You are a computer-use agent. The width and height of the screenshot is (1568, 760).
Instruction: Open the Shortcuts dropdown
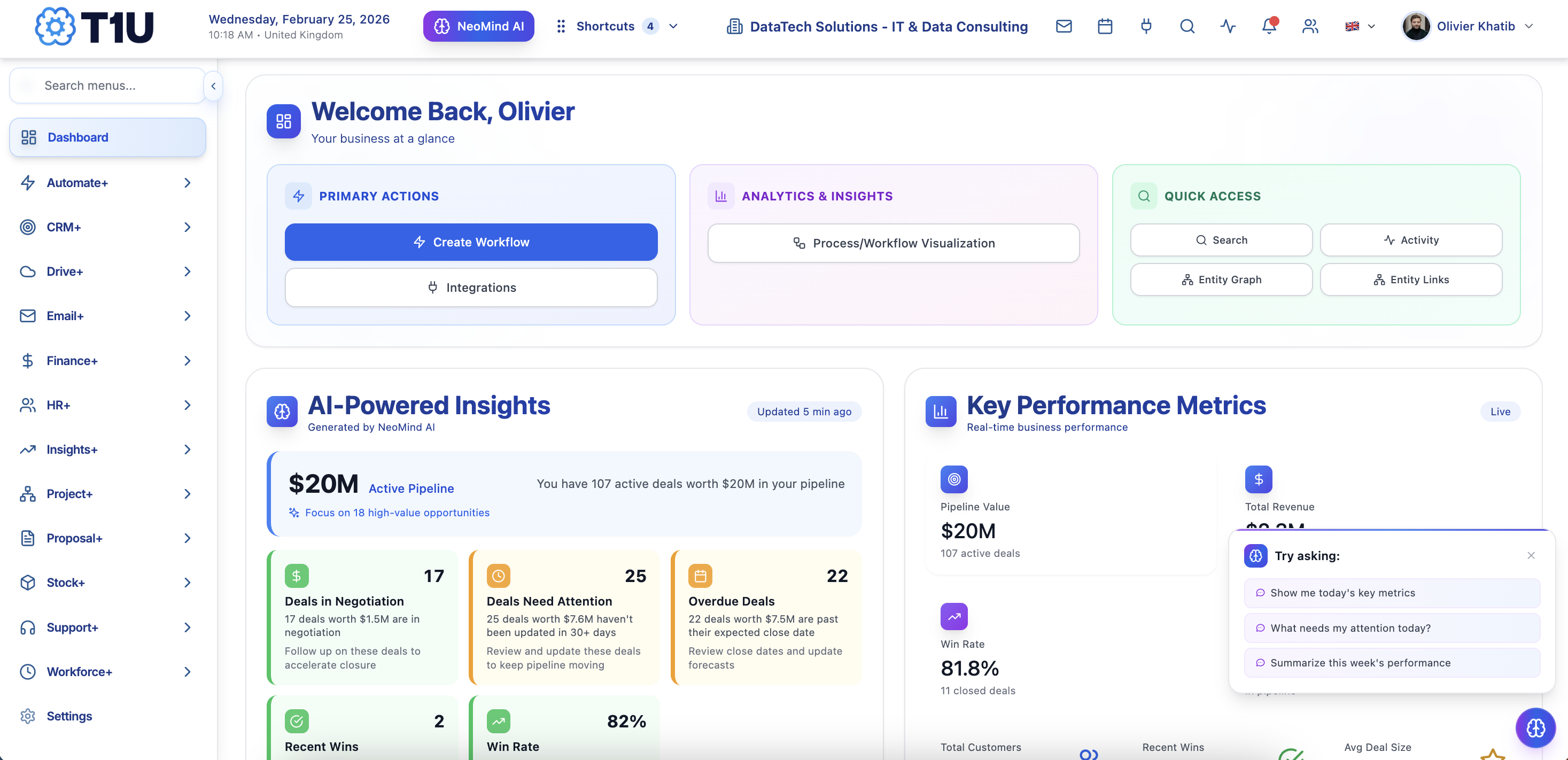[617, 26]
